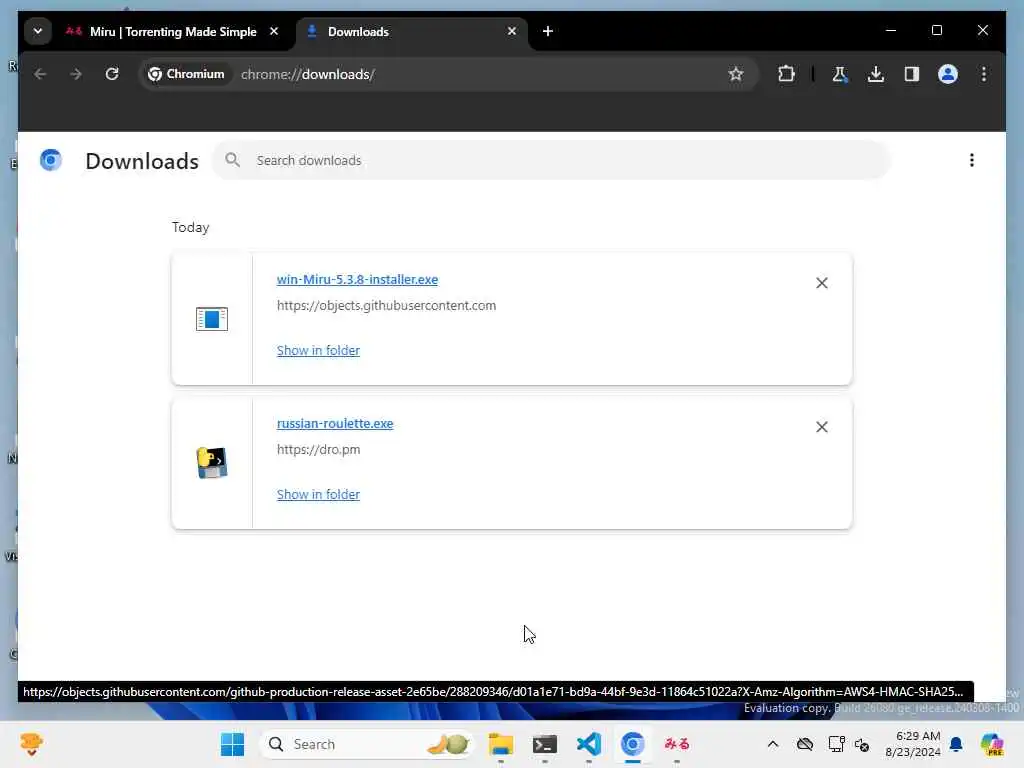Click the https://dro.pm source URL
The image size is (1024, 768).
pos(319,449)
